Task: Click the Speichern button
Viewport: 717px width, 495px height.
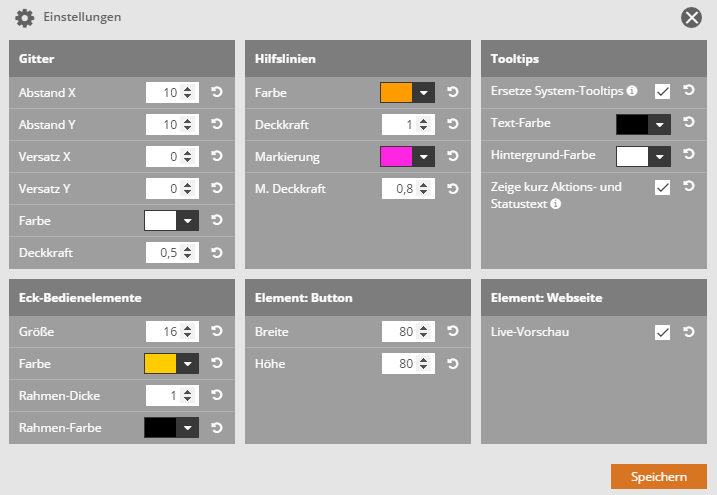Action: pyautogui.click(x=658, y=476)
